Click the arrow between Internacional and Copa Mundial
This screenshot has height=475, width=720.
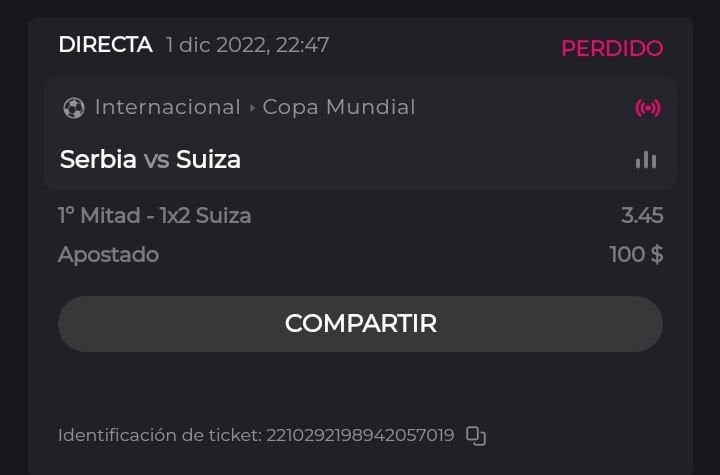252,107
